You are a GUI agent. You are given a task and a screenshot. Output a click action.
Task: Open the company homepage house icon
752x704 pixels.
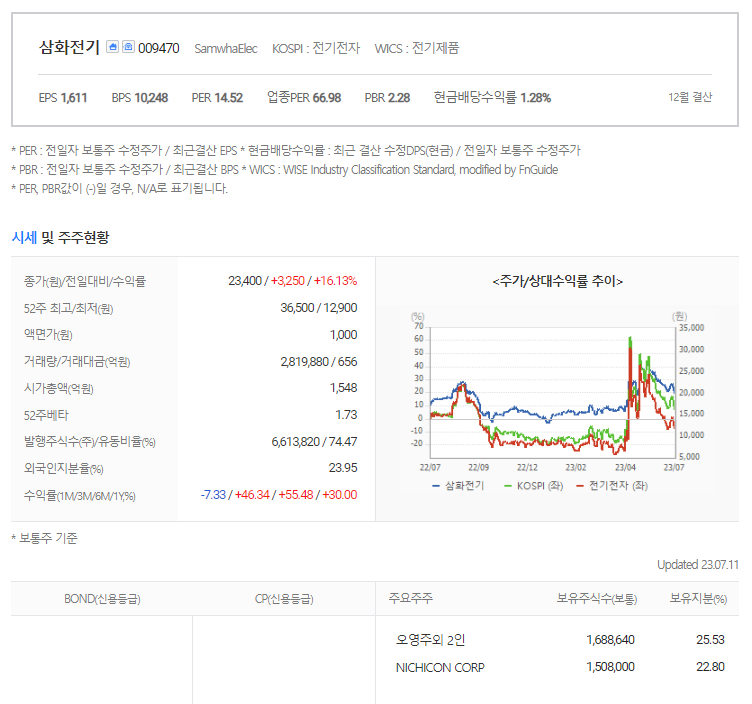click(112, 47)
